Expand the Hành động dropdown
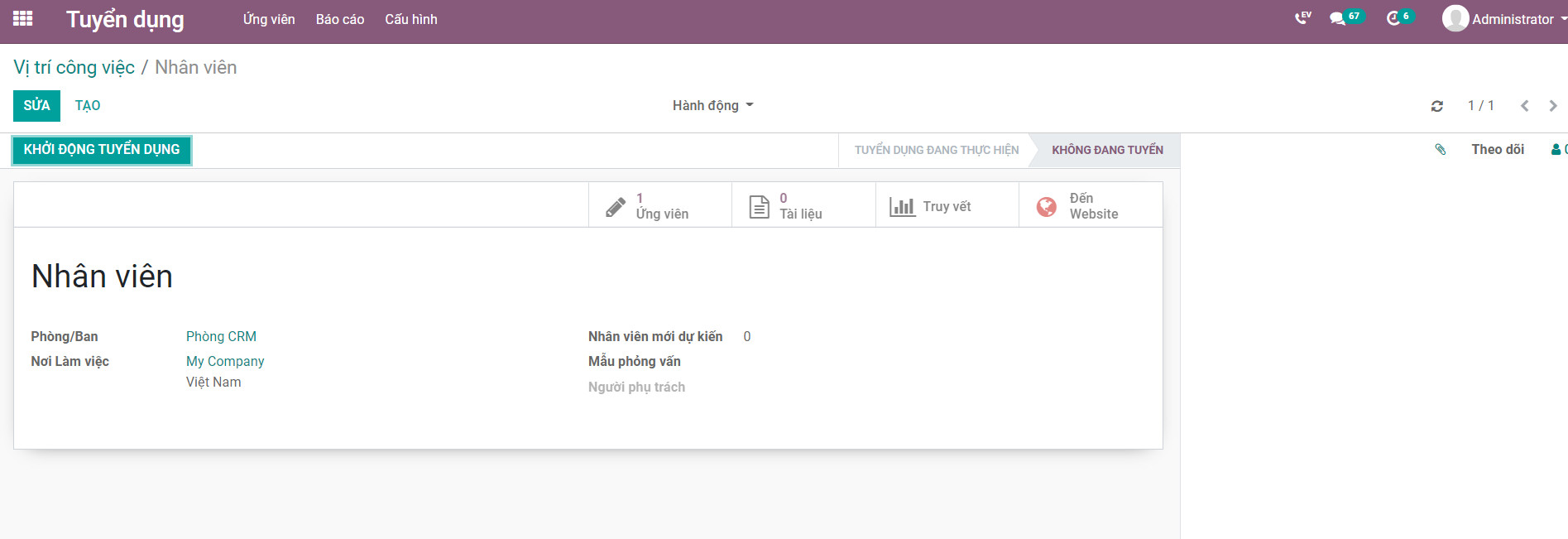Screen dimensions: 1568x539 (712, 105)
